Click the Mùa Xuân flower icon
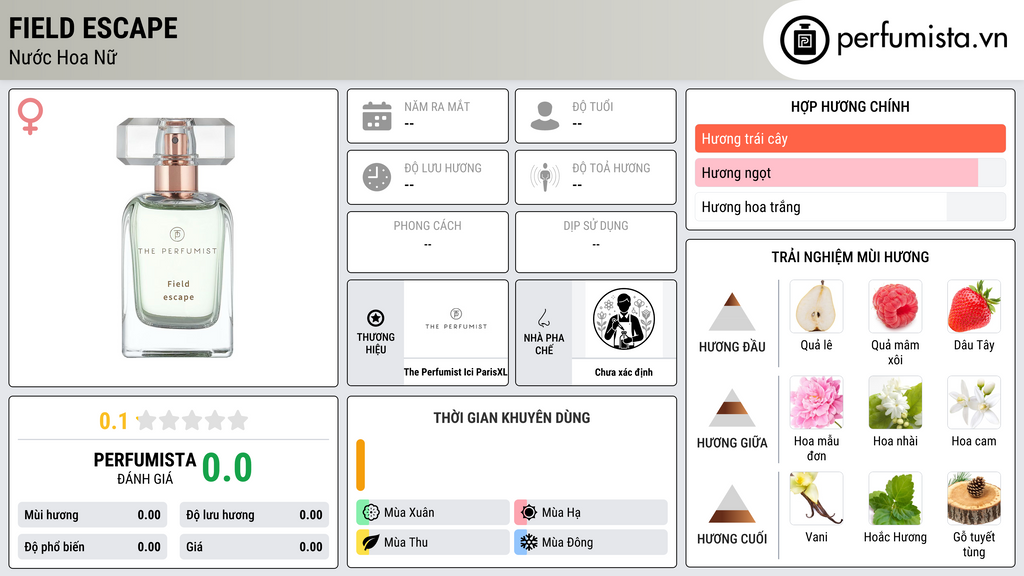The height and width of the screenshot is (576, 1024). coord(370,513)
